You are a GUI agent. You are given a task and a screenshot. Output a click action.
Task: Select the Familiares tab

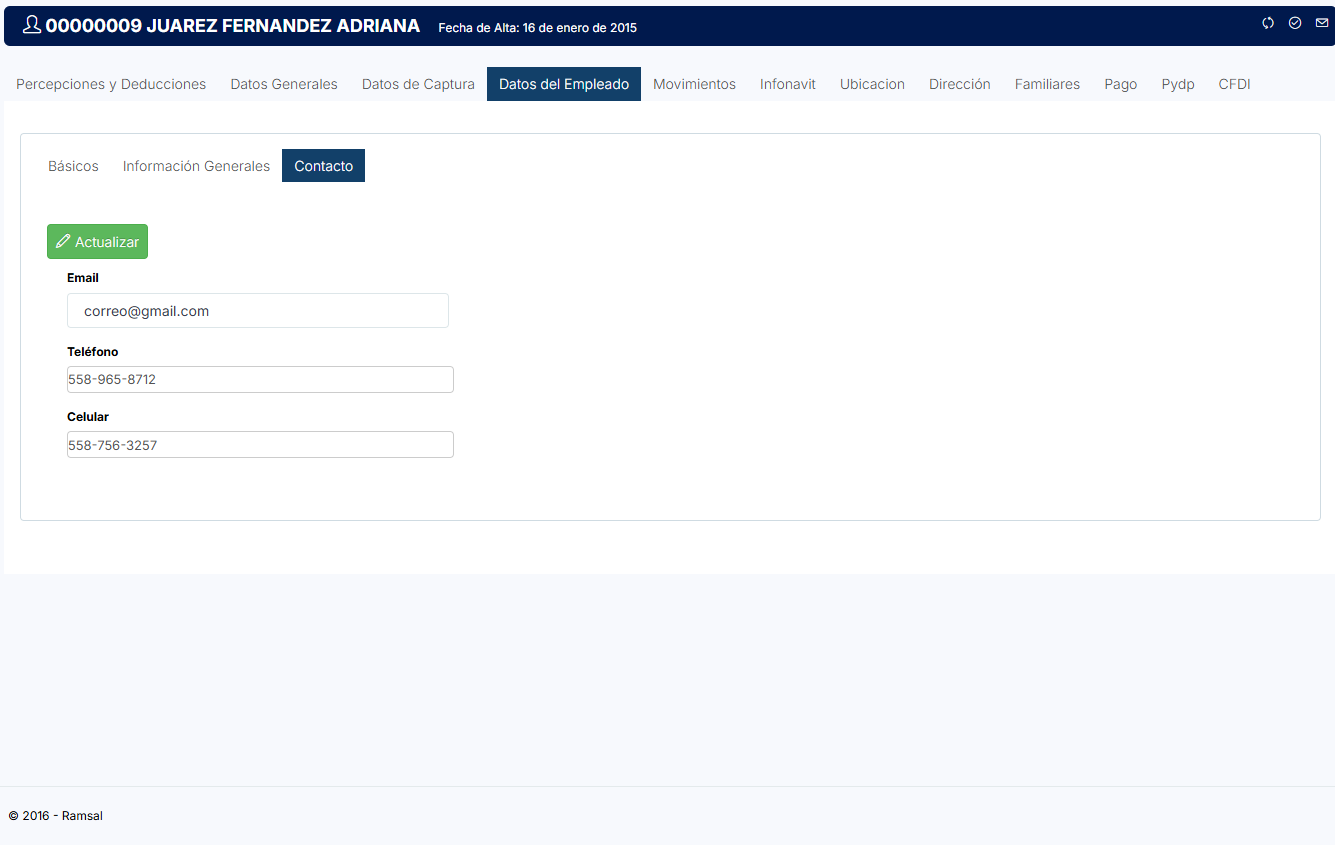[1047, 84]
